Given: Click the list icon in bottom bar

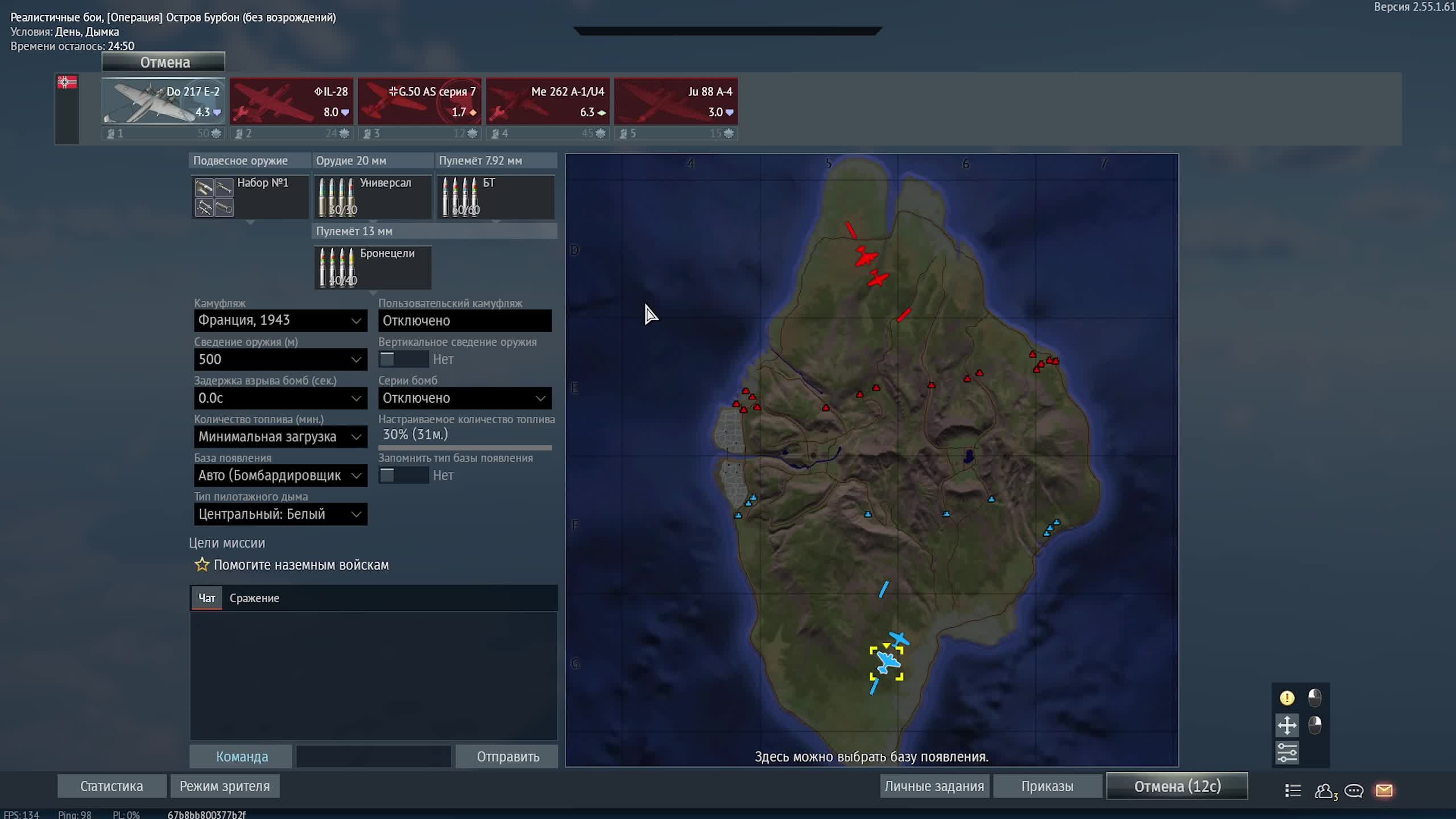Looking at the screenshot, I should click(x=1293, y=791).
